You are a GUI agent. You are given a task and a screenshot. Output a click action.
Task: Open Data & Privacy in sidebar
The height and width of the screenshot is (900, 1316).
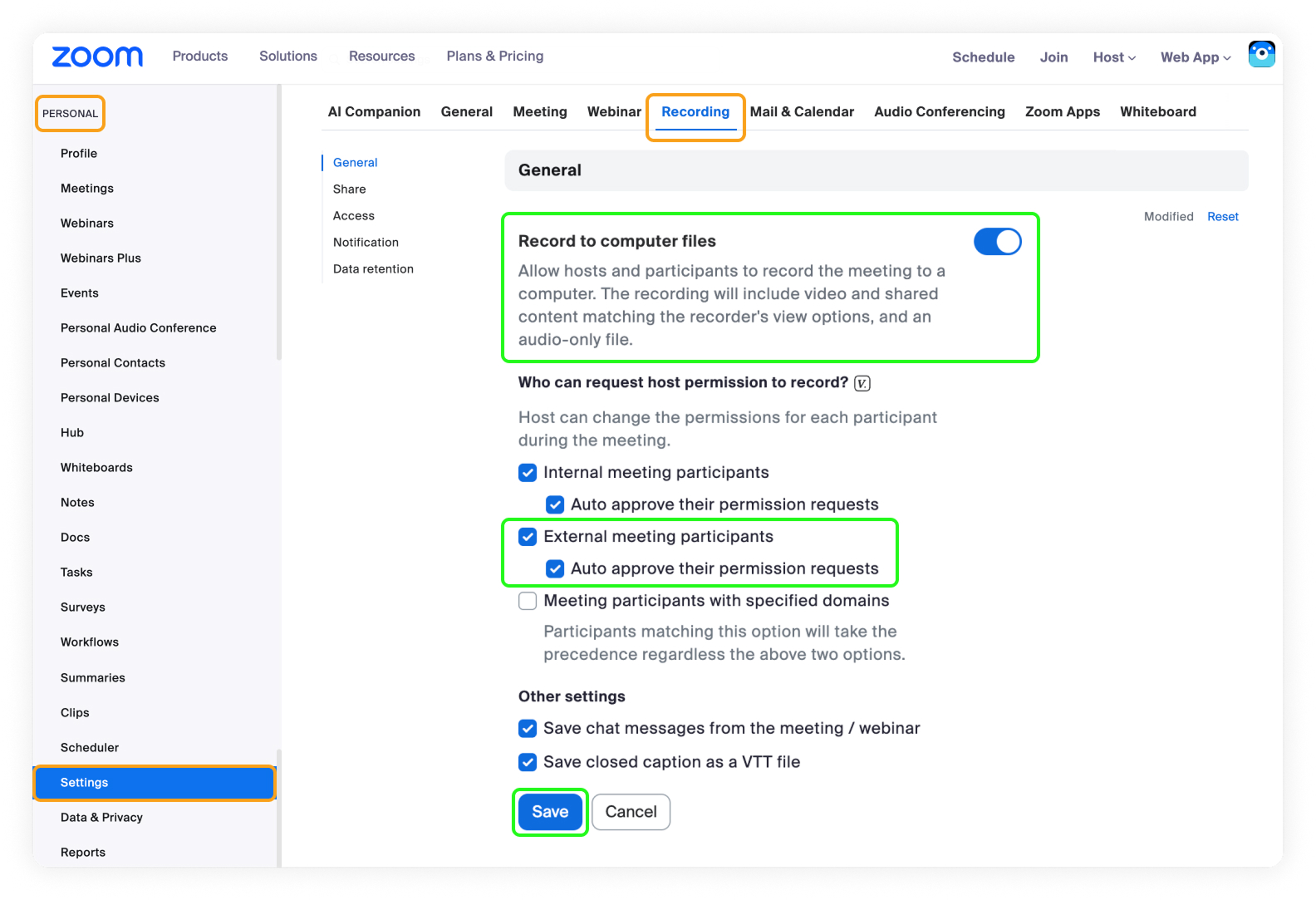(101, 818)
